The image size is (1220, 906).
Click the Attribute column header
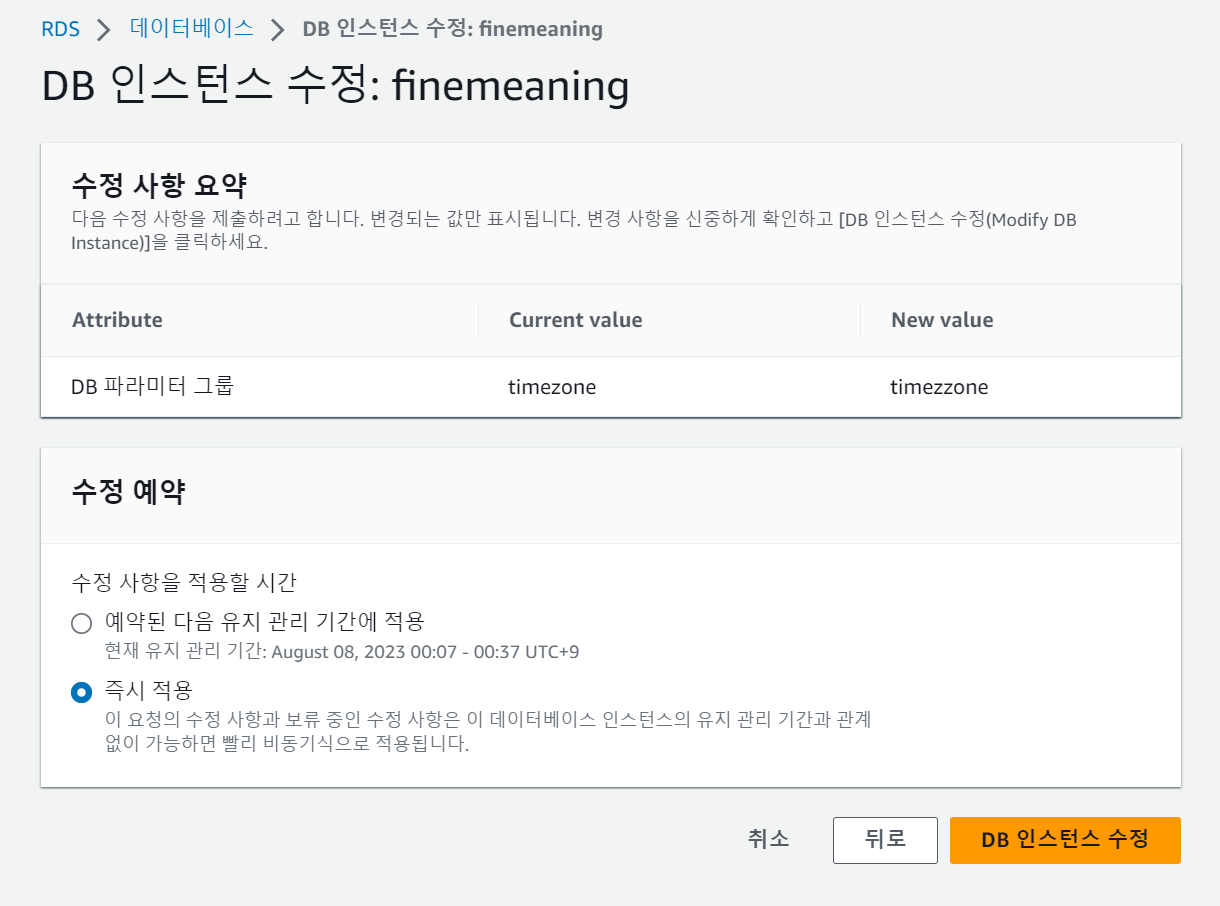118,319
